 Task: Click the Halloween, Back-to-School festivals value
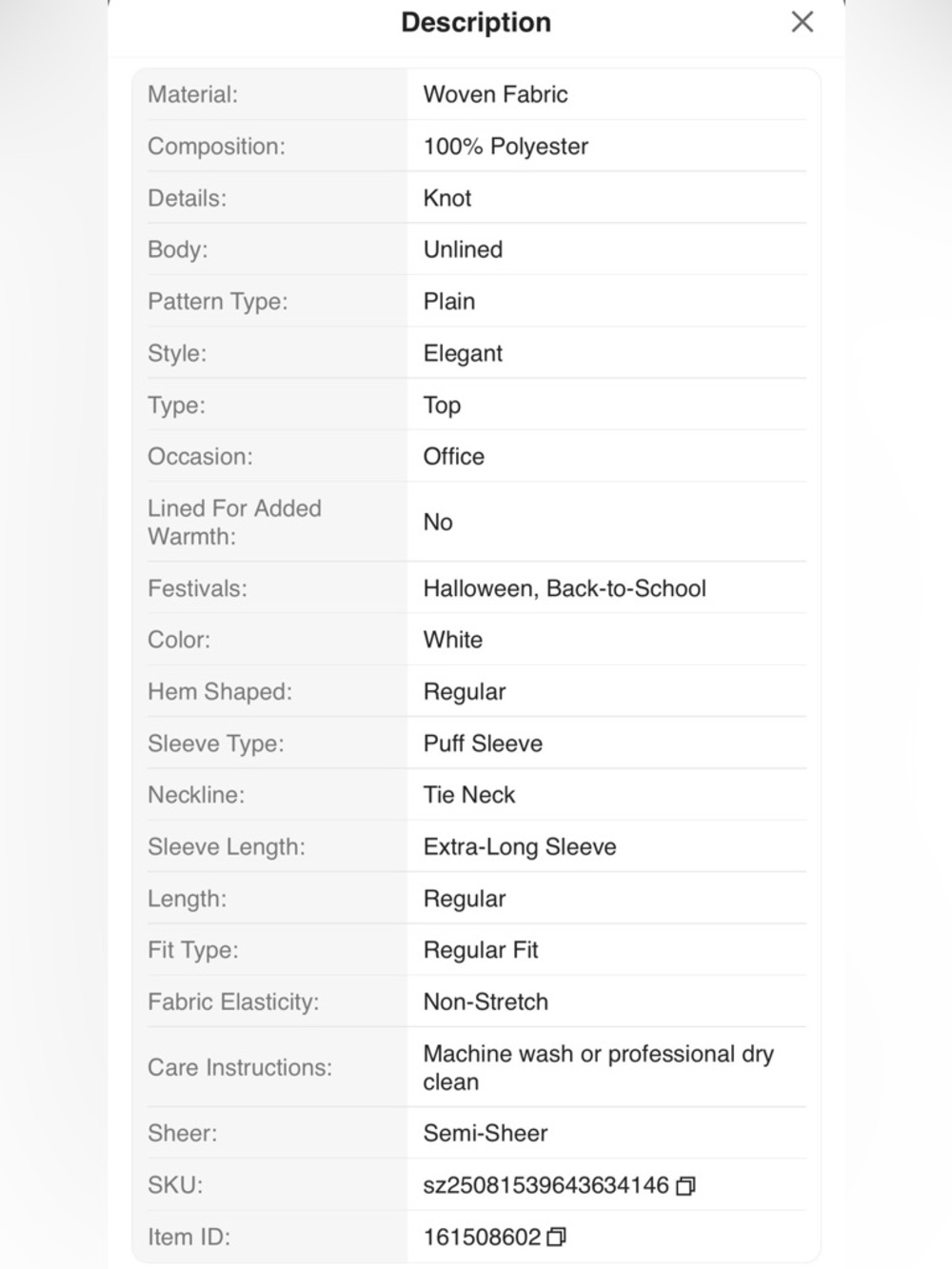pyautogui.click(x=565, y=588)
